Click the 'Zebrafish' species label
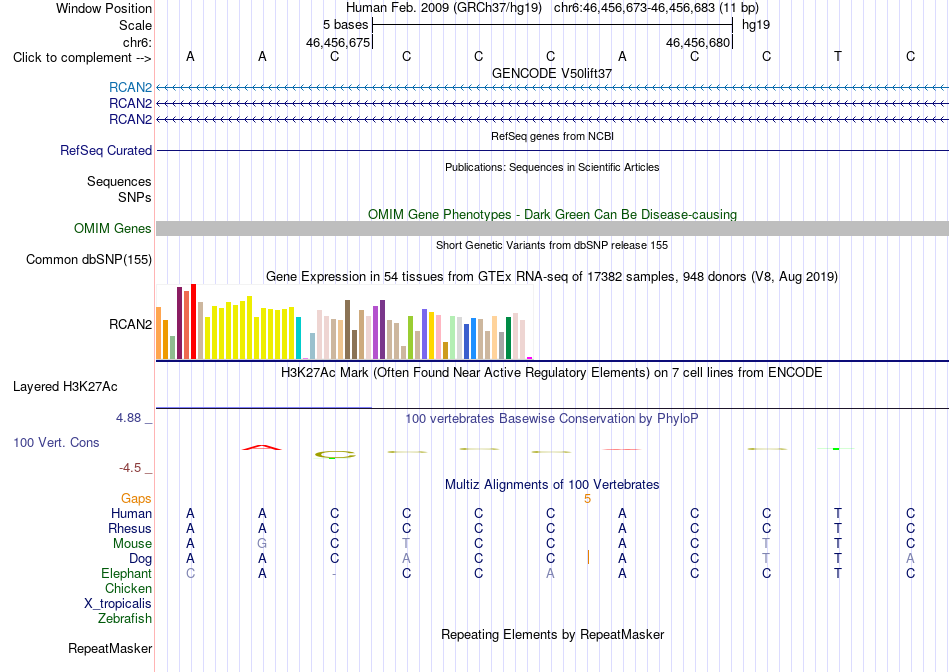Viewport: 950px width, 672px height. click(x=125, y=619)
